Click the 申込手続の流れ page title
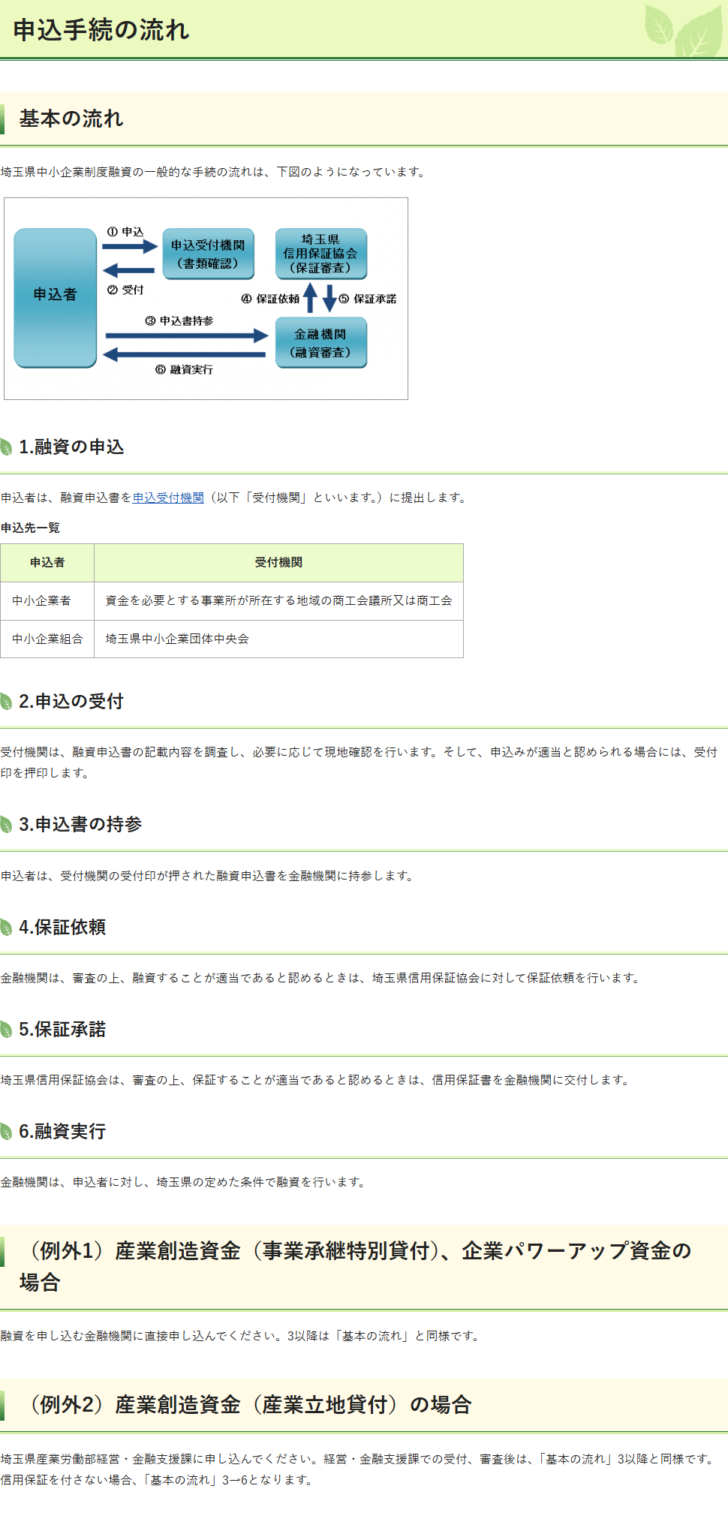 [x=101, y=29]
